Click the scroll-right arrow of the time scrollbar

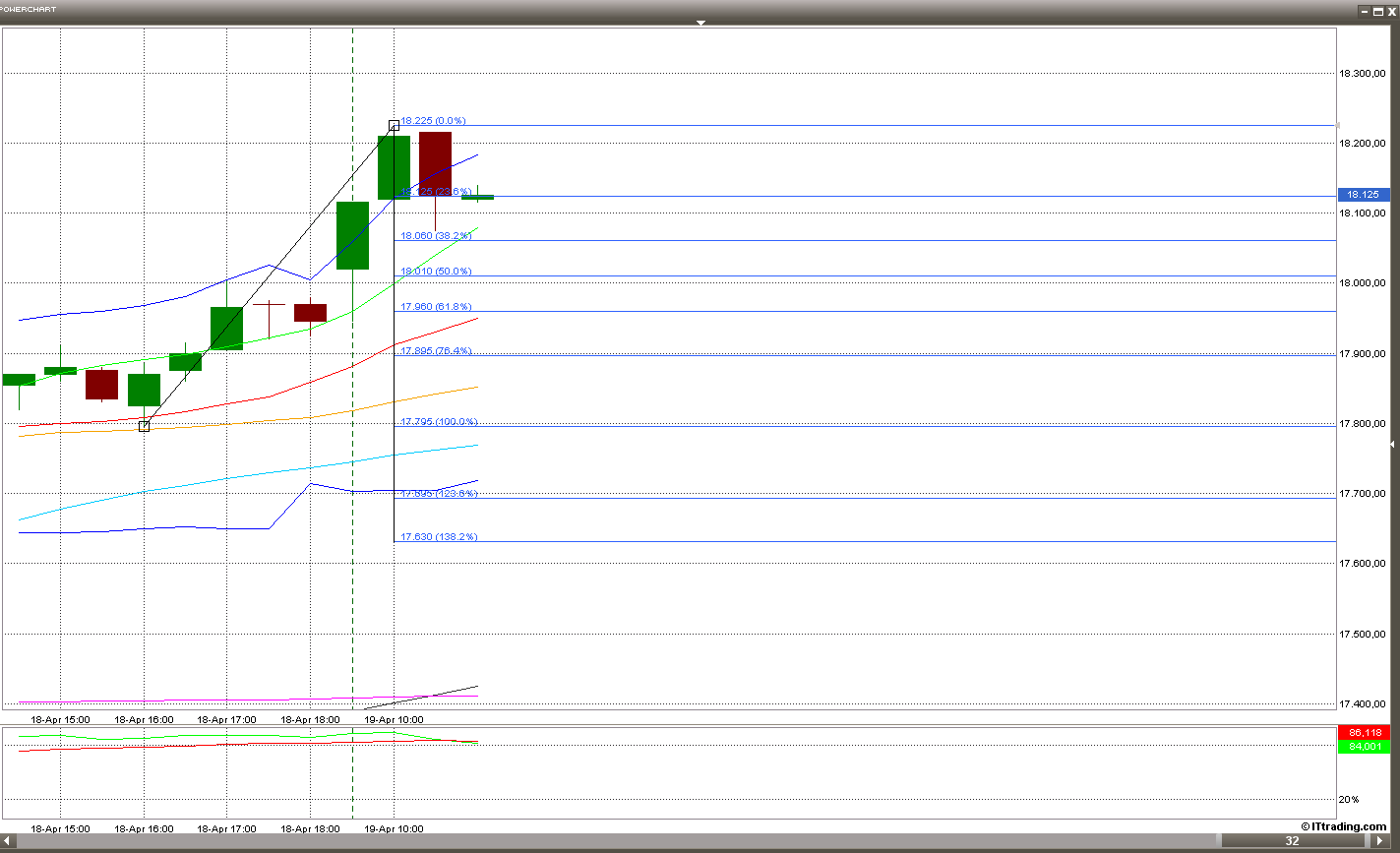coord(1379,841)
